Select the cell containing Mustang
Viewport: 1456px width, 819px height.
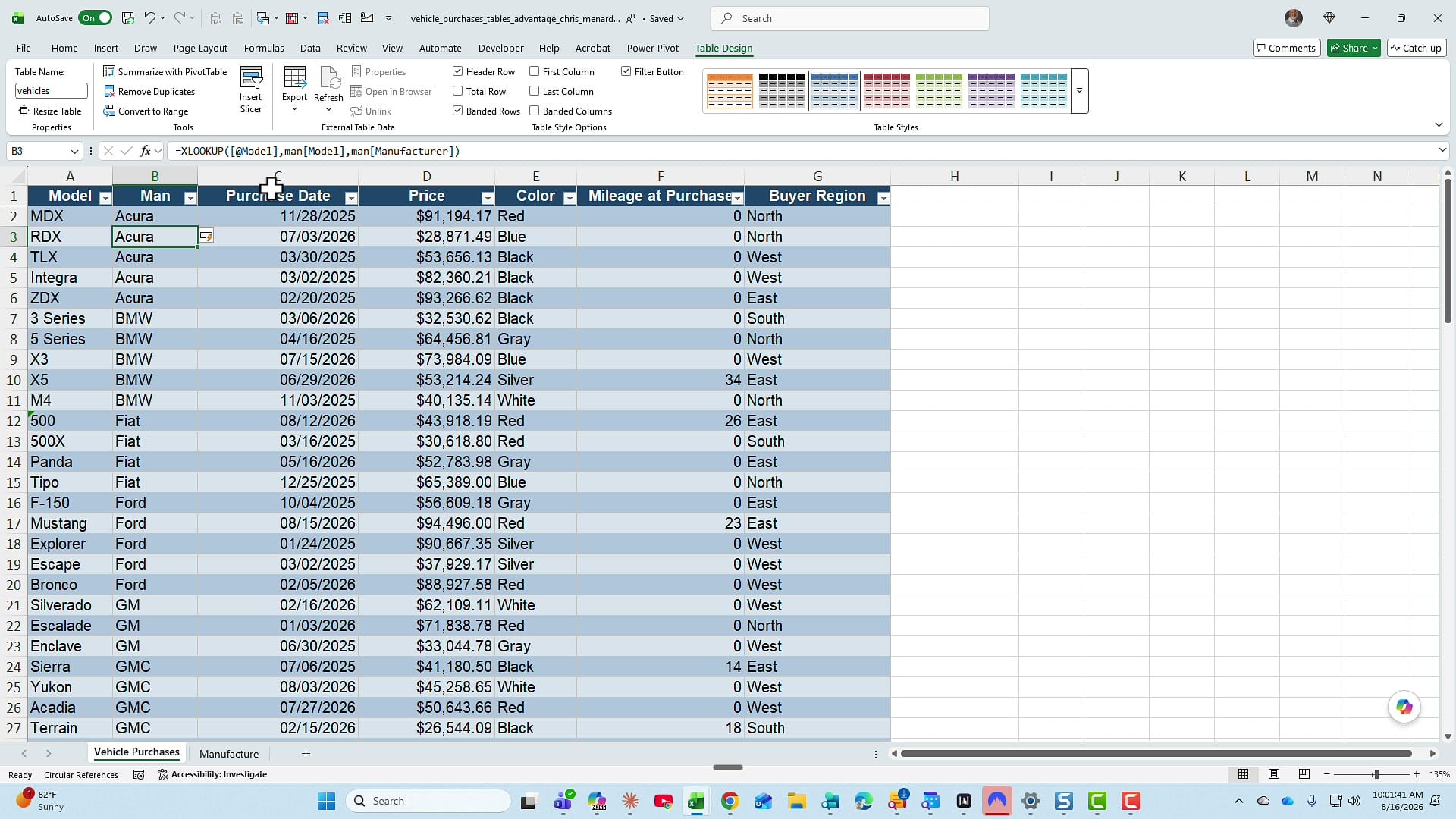[x=71, y=523]
